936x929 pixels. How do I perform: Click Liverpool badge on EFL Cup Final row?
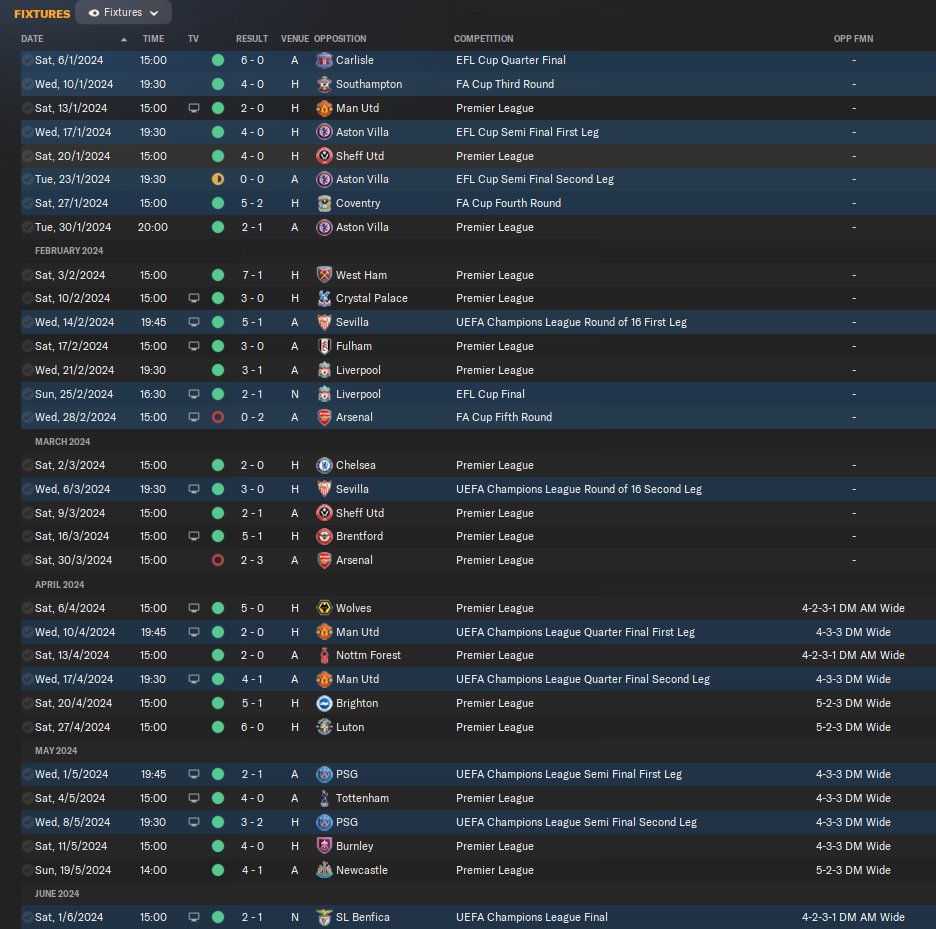click(324, 394)
